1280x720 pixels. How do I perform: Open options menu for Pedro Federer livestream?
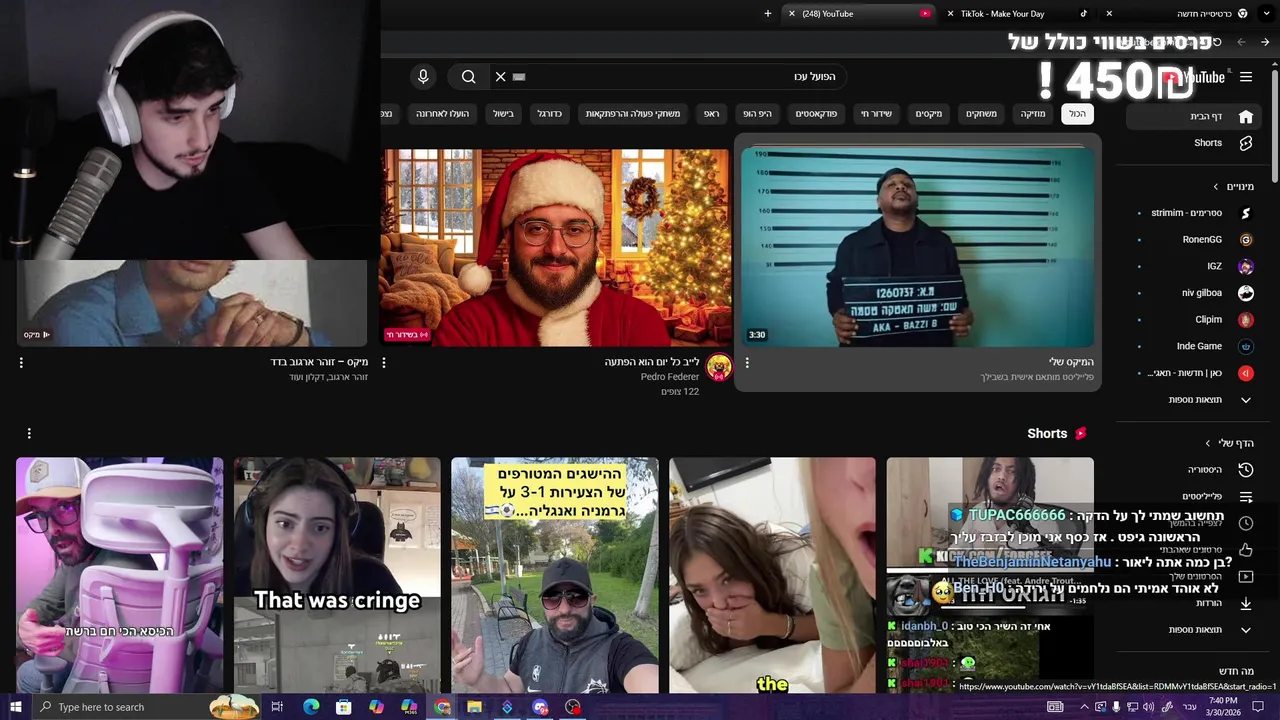tap(384, 363)
